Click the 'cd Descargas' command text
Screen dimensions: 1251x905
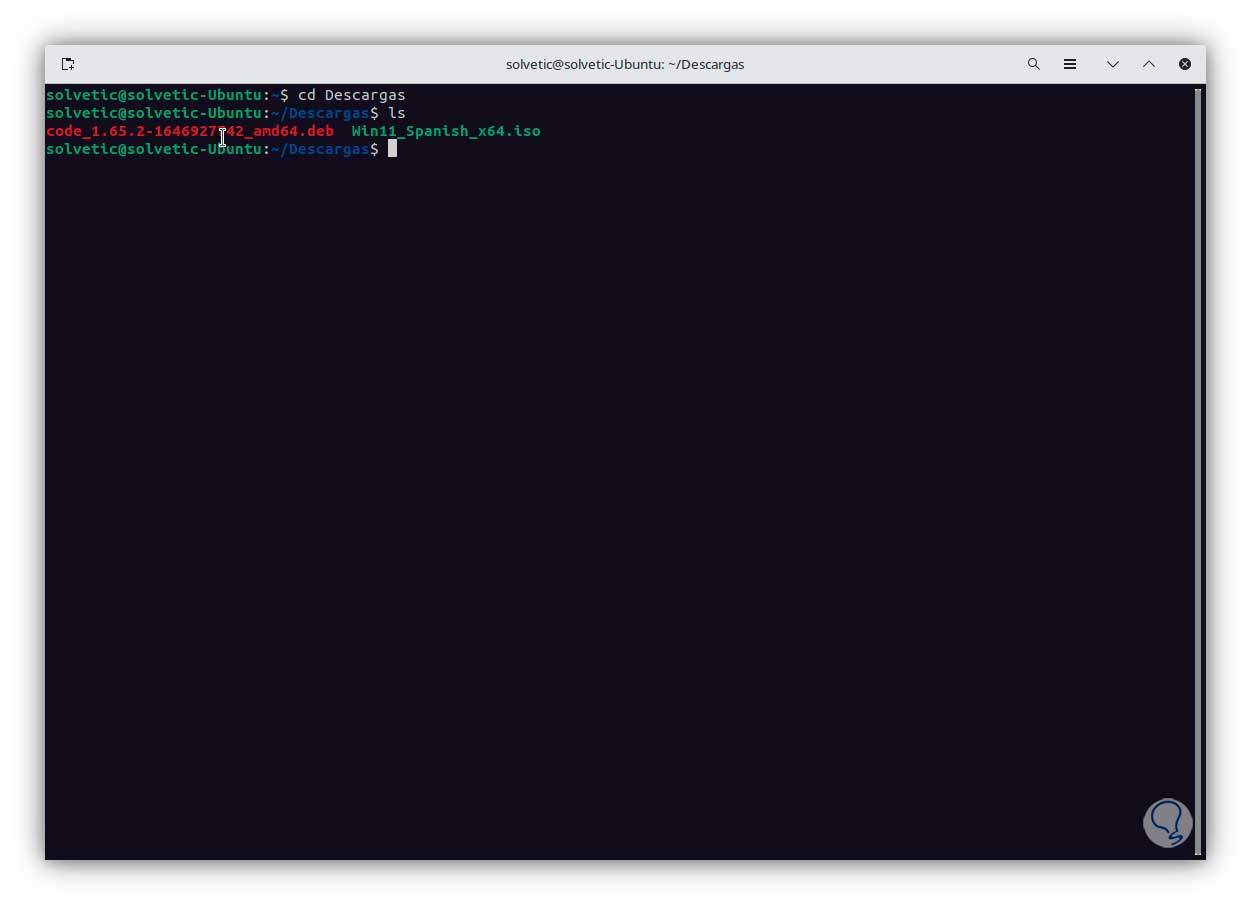352,95
